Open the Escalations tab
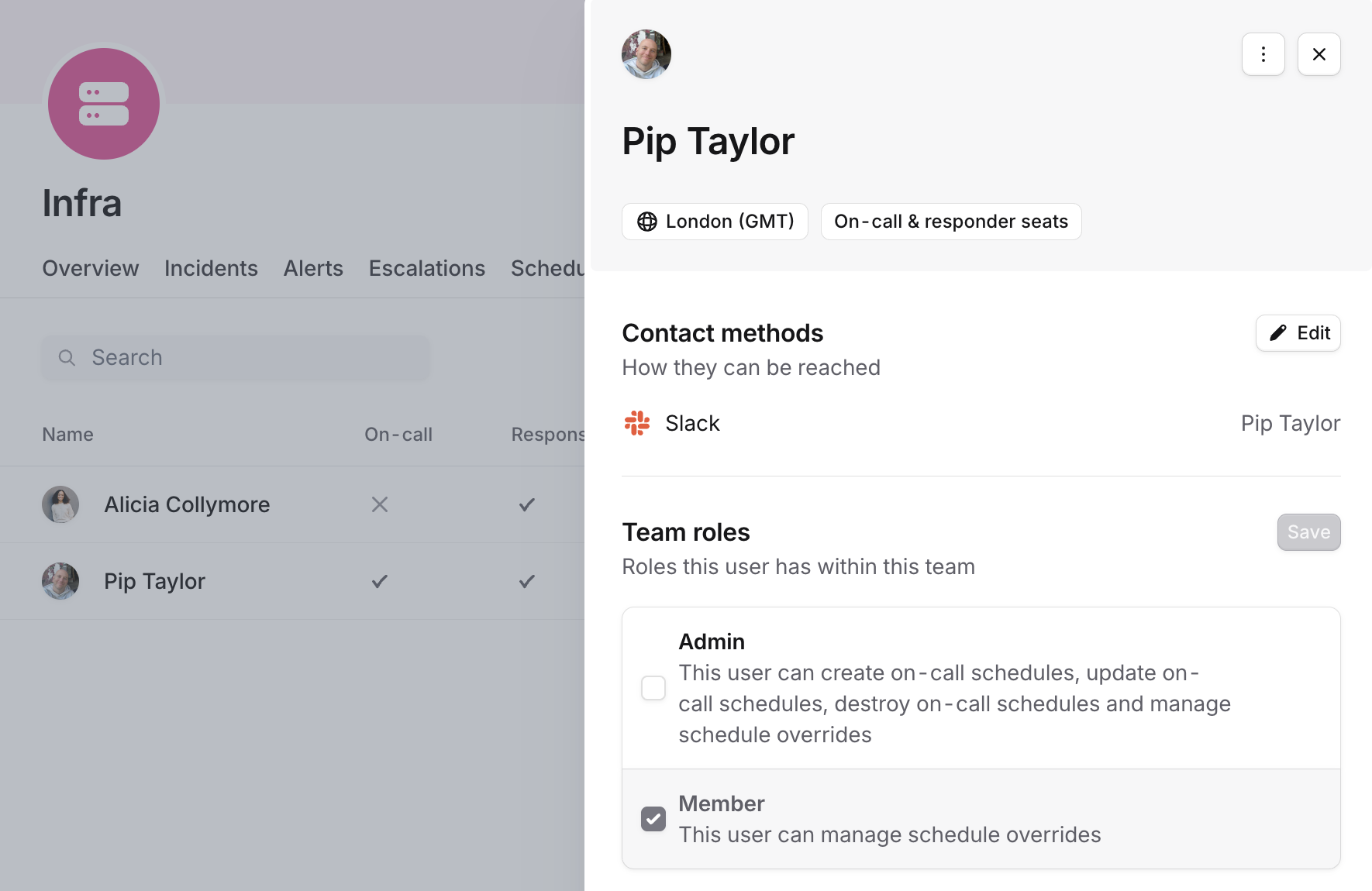The image size is (1372, 891). tap(426, 268)
